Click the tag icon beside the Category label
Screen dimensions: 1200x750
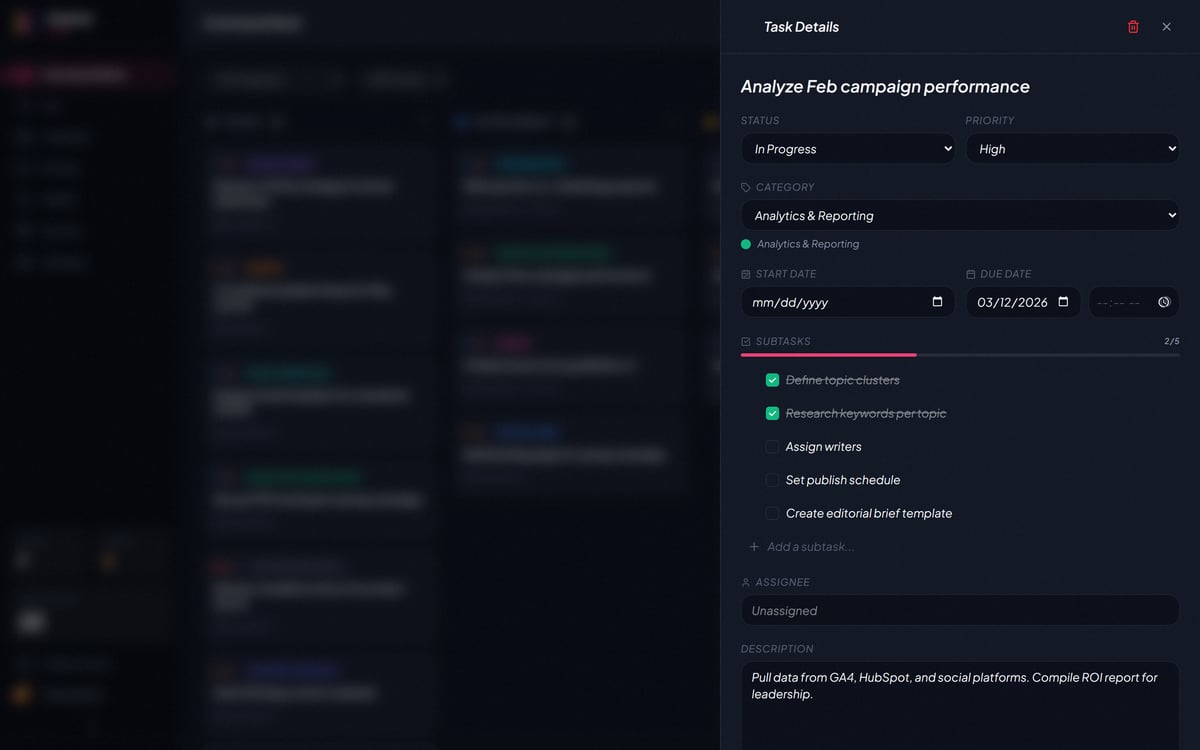(745, 186)
